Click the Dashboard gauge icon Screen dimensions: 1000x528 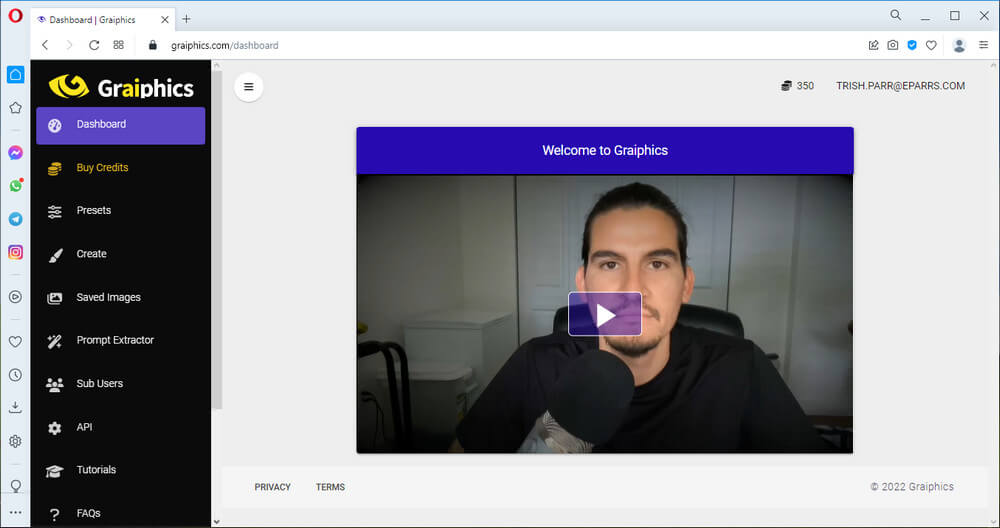(x=55, y=126)
